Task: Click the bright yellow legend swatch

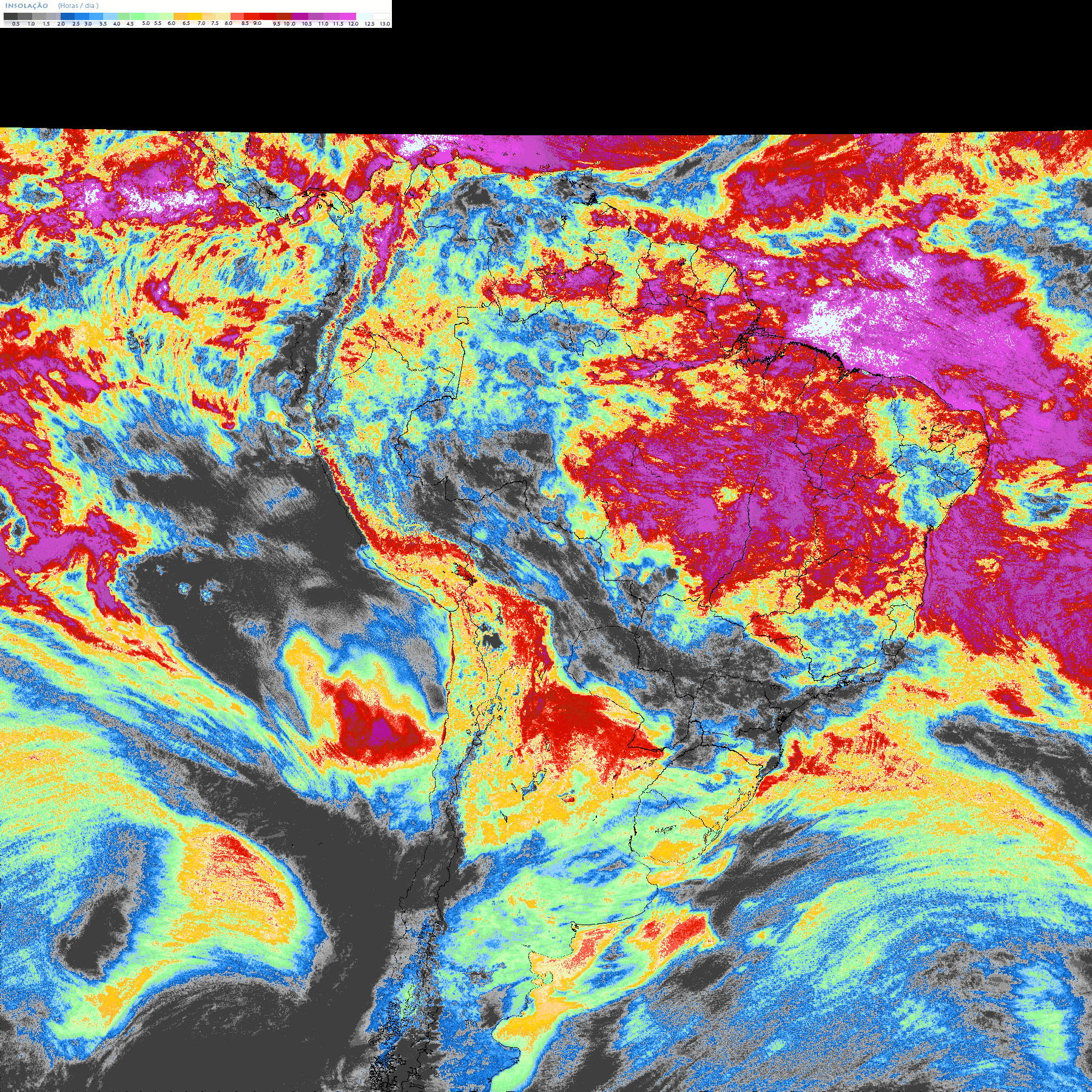Action: pos(195,16)
